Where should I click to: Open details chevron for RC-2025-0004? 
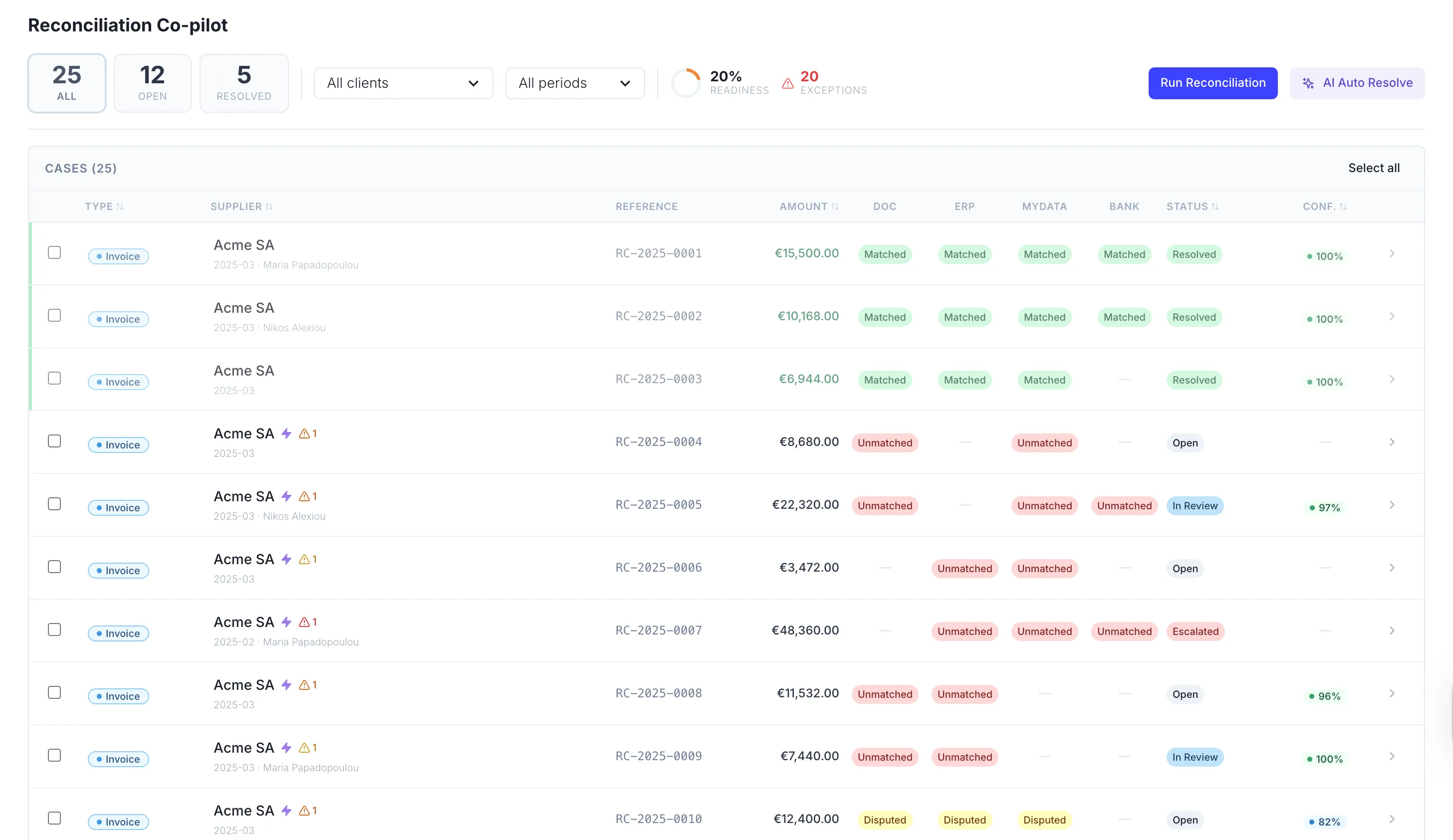tap(1391, 442)
